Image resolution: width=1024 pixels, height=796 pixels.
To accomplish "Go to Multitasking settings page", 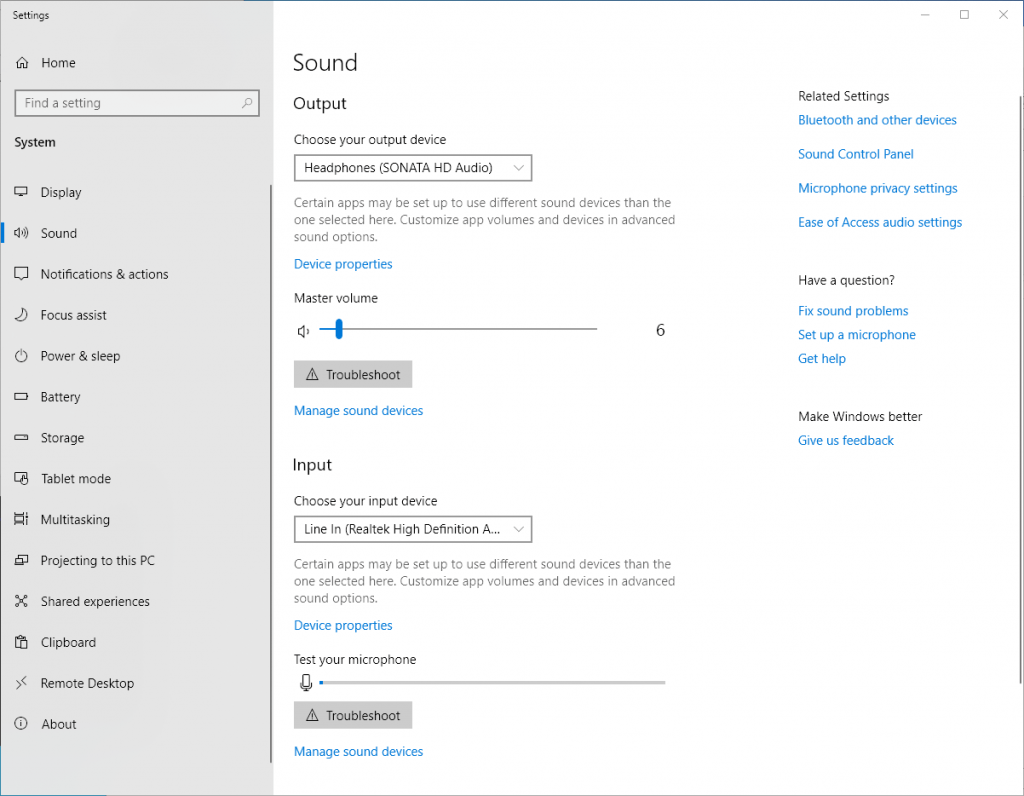I will point(75,520).
